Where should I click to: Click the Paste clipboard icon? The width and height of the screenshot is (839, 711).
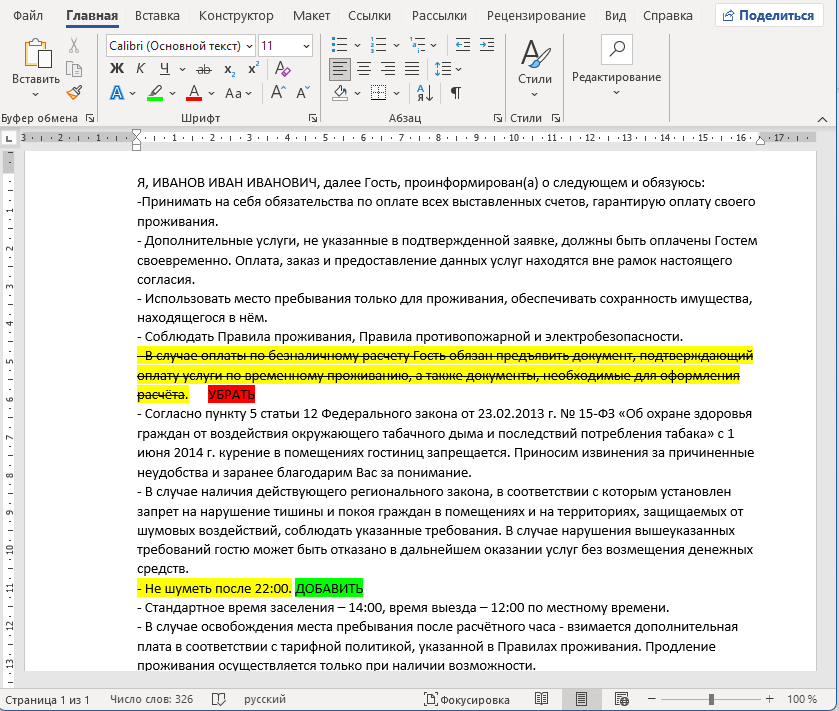point(38,53)
